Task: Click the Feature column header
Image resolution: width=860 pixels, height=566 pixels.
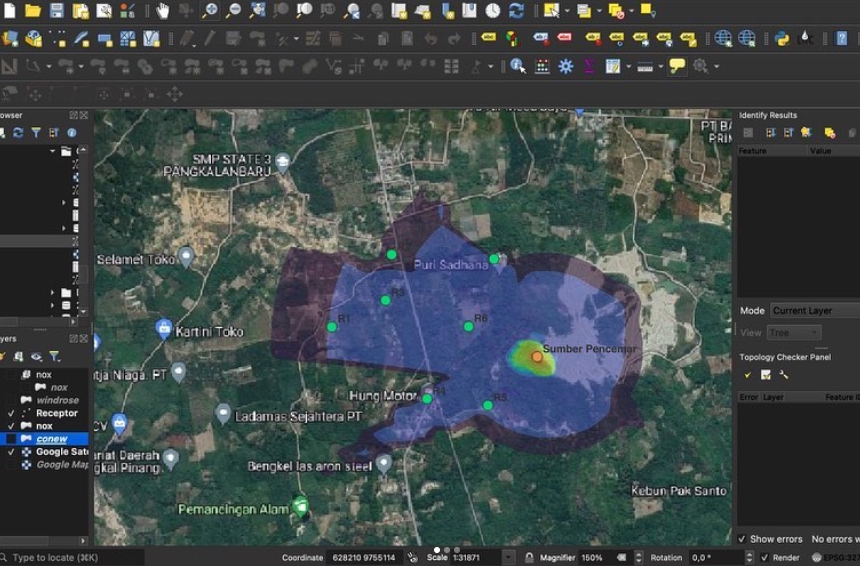Action: coord(772,151)
